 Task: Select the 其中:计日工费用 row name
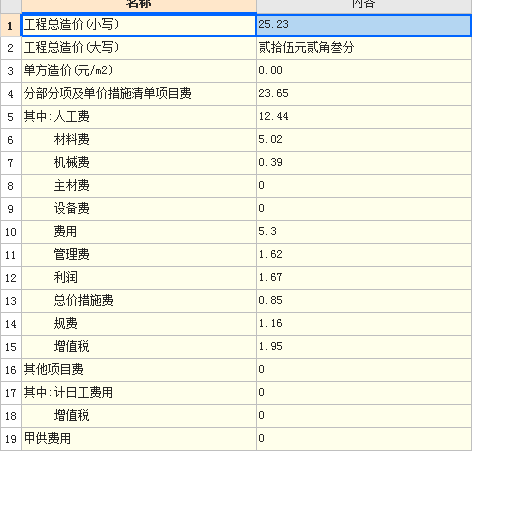139,393
